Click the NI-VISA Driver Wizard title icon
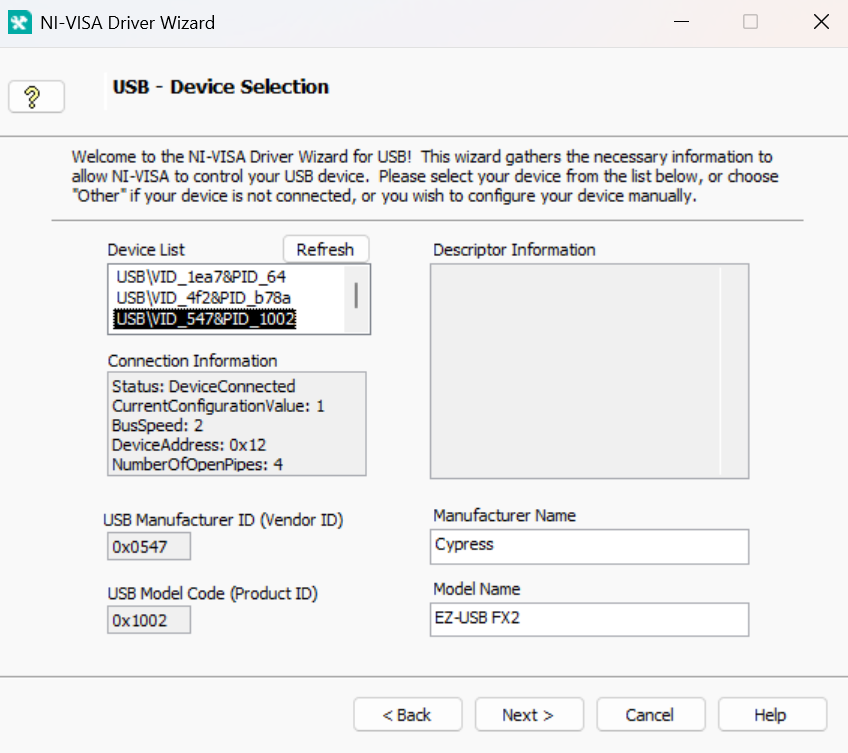The width and height of the screenshot is (848, 753). coord(20,23)
